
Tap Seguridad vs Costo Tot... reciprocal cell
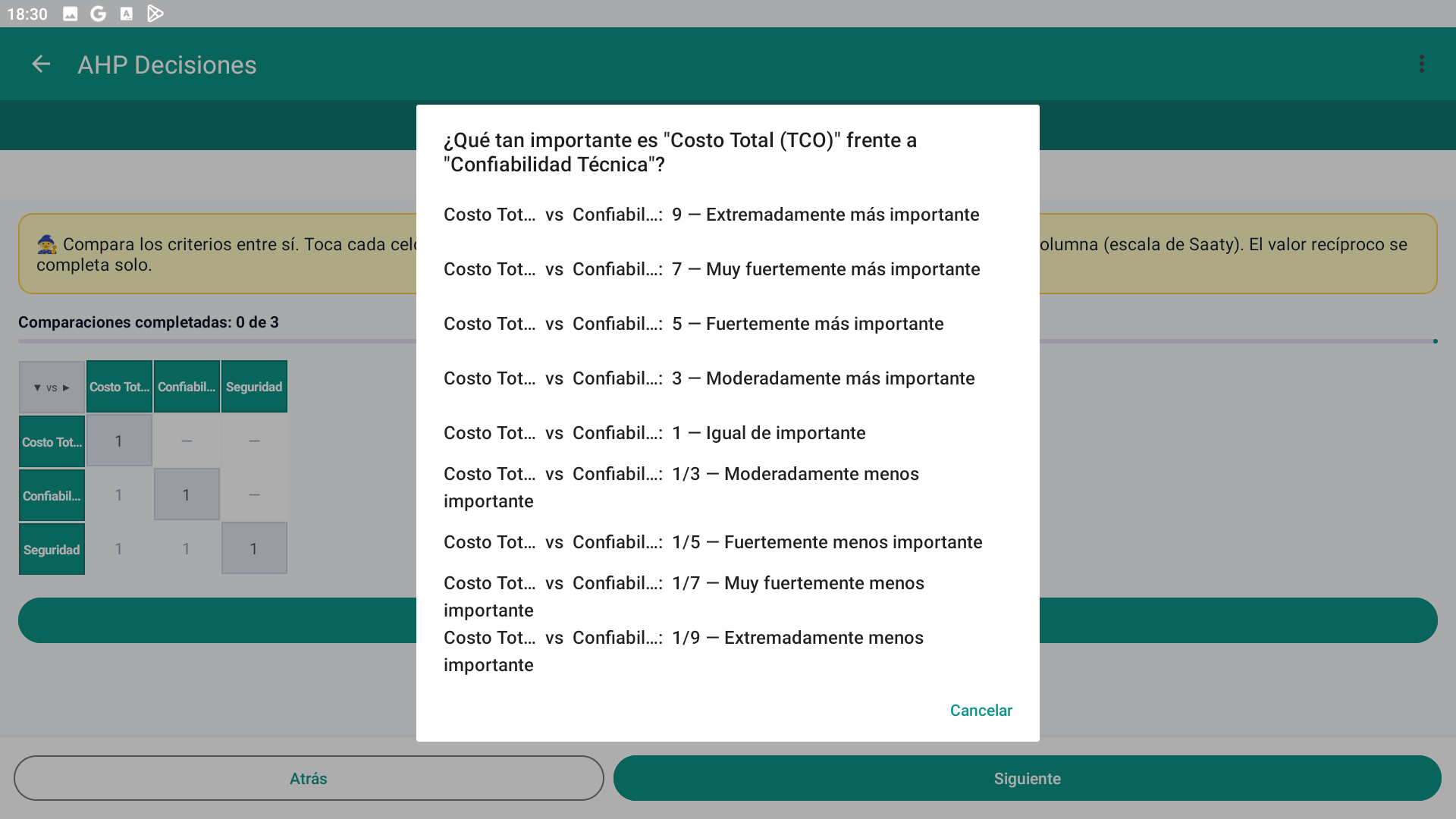(x=119, y=548)
